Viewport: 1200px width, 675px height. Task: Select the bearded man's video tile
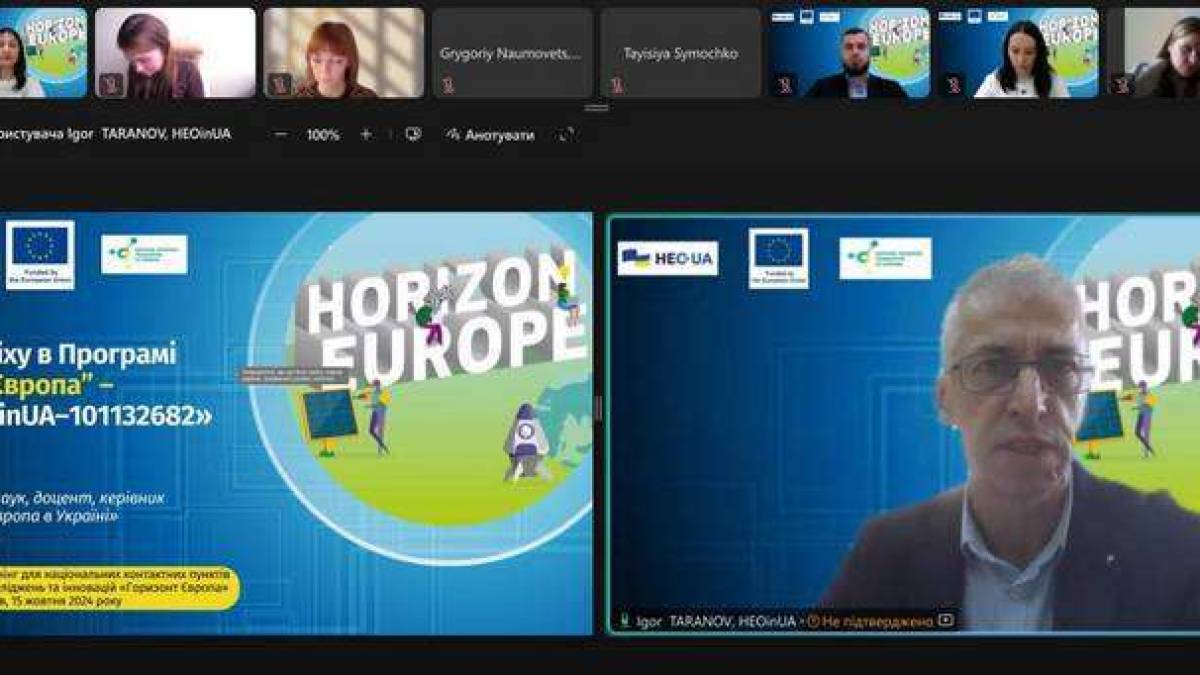tap(850, 53)
